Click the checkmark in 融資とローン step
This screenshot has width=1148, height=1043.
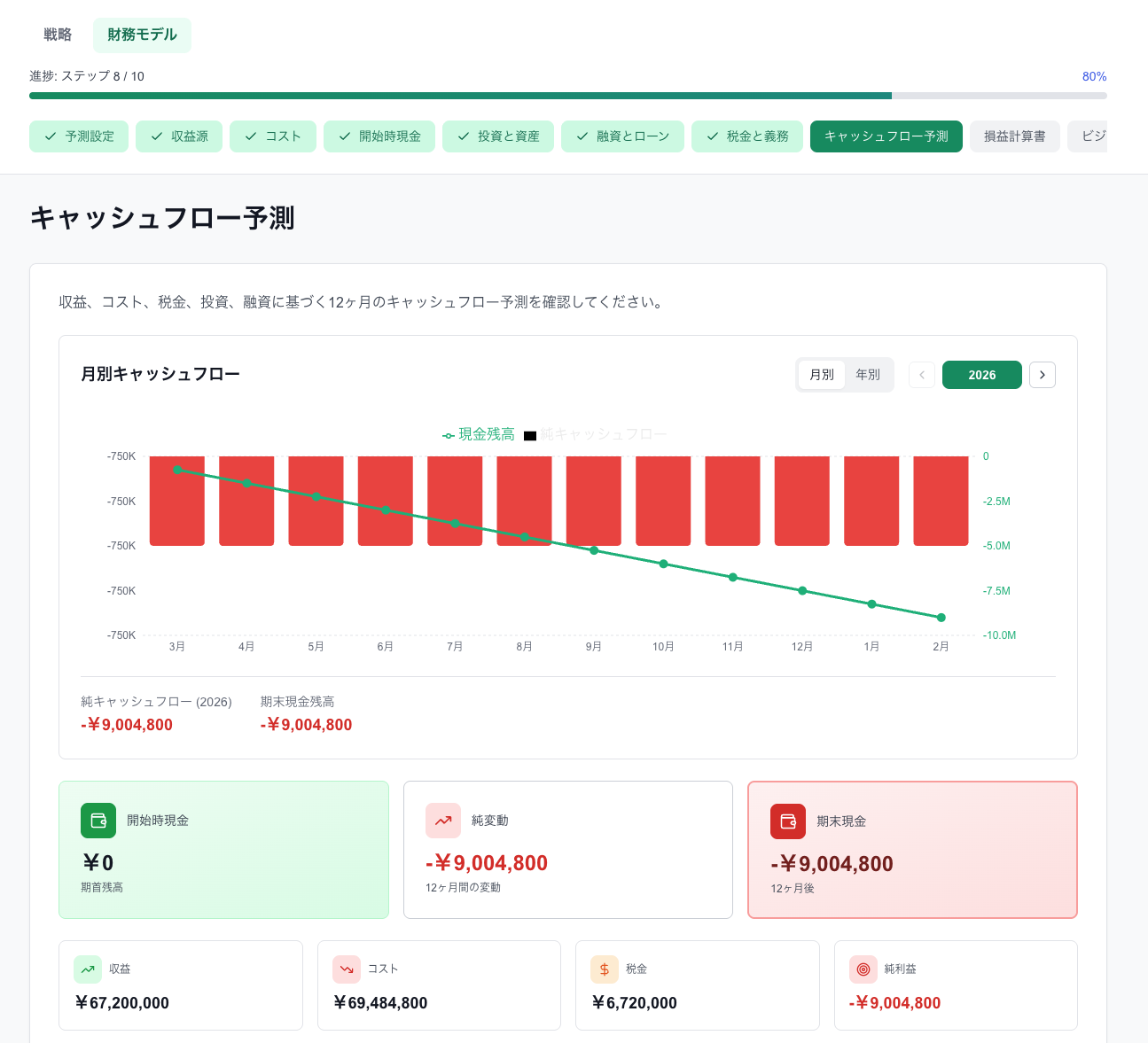coord(582,136)
